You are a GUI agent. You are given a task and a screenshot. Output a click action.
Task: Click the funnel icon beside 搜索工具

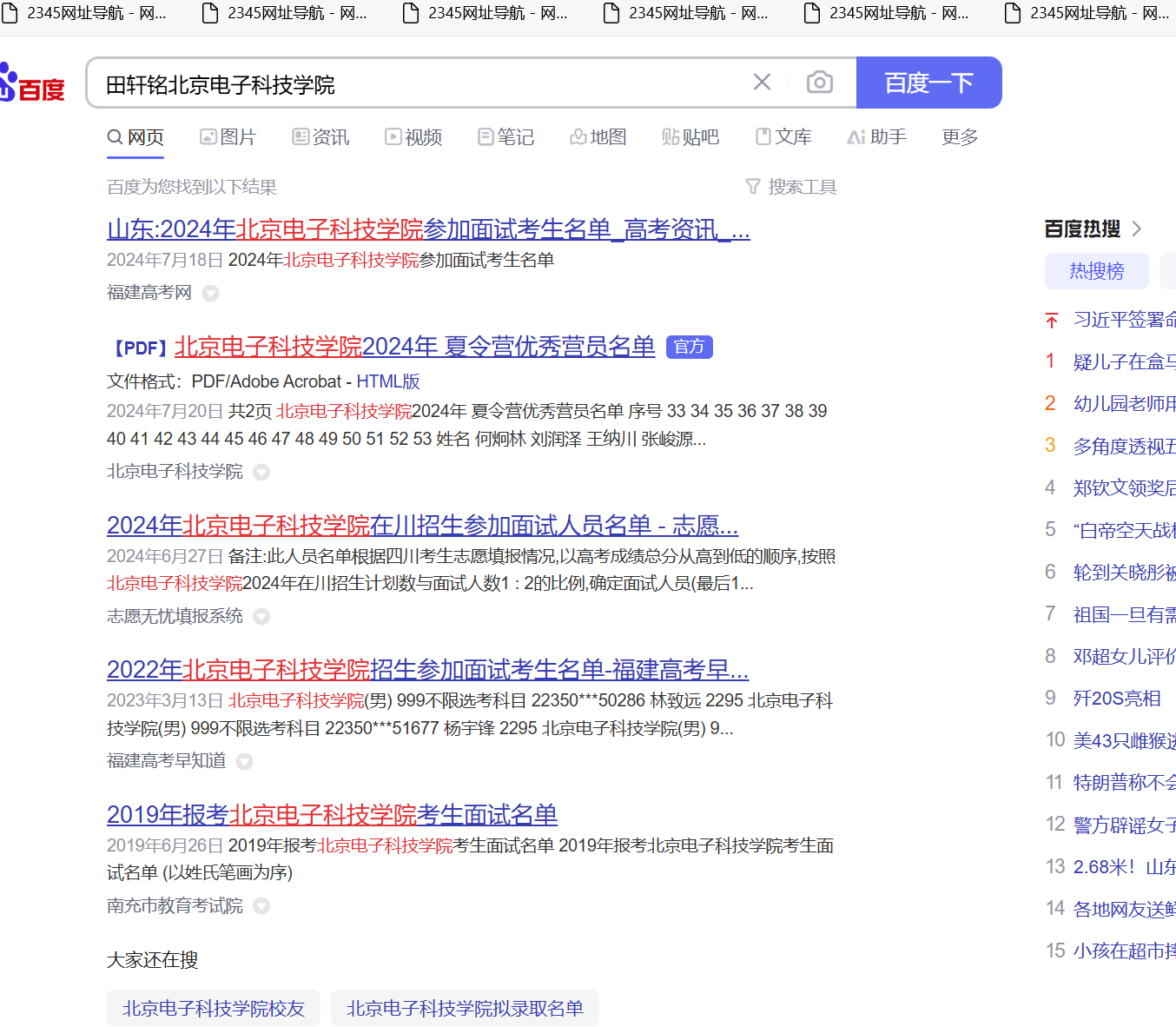(753, 187)
